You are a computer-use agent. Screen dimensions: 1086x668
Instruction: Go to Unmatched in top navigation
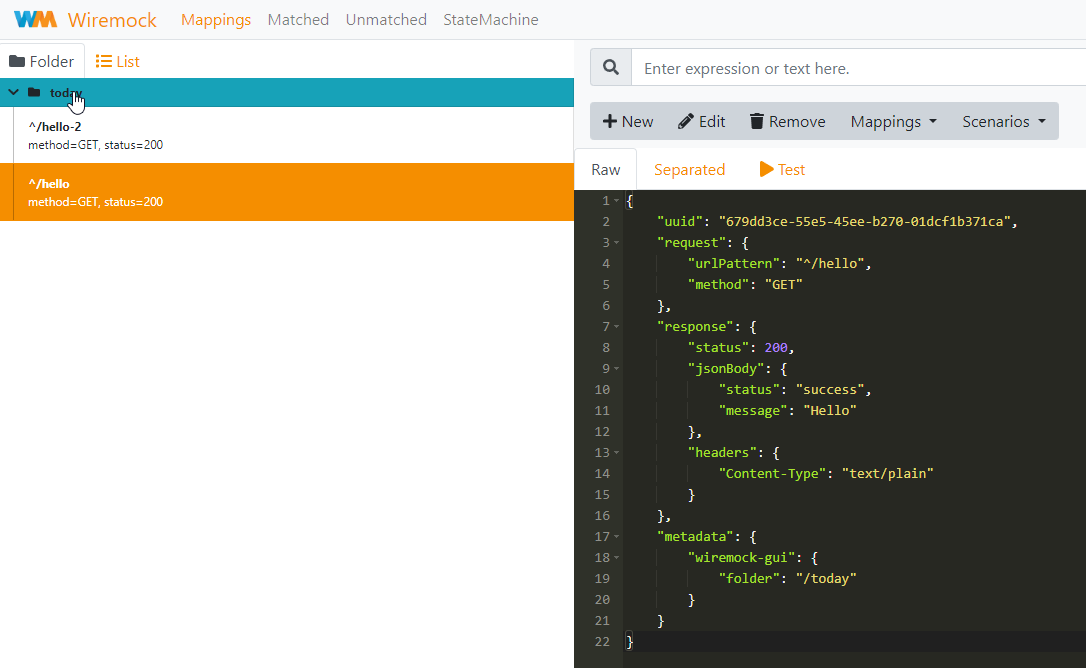386,19
